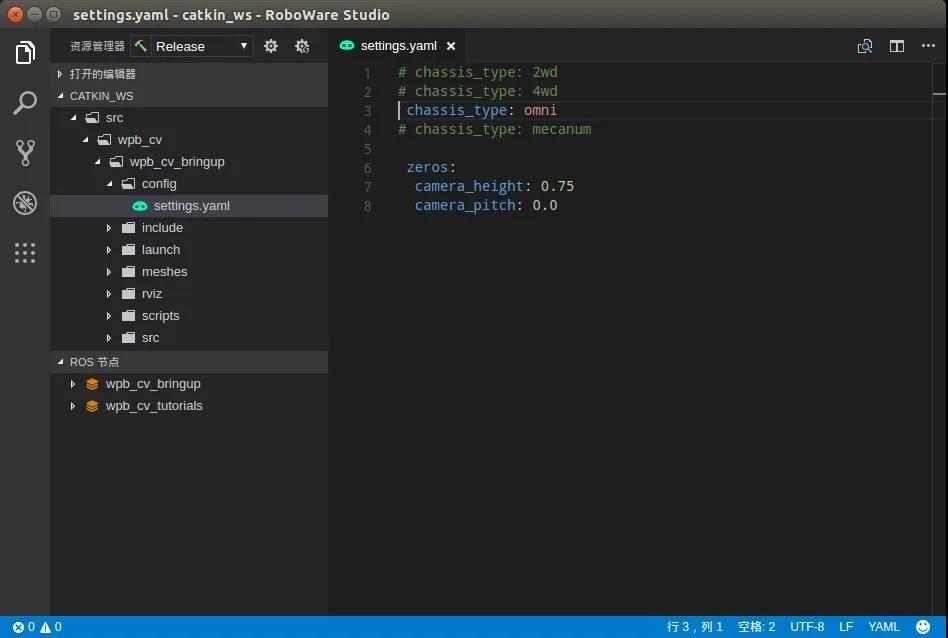Image resolution: width=948 pixels, height=638 pixels.
Task: Expand the 打开的编辑器 section
Action: pyautogui.click(x=60, y=74)
